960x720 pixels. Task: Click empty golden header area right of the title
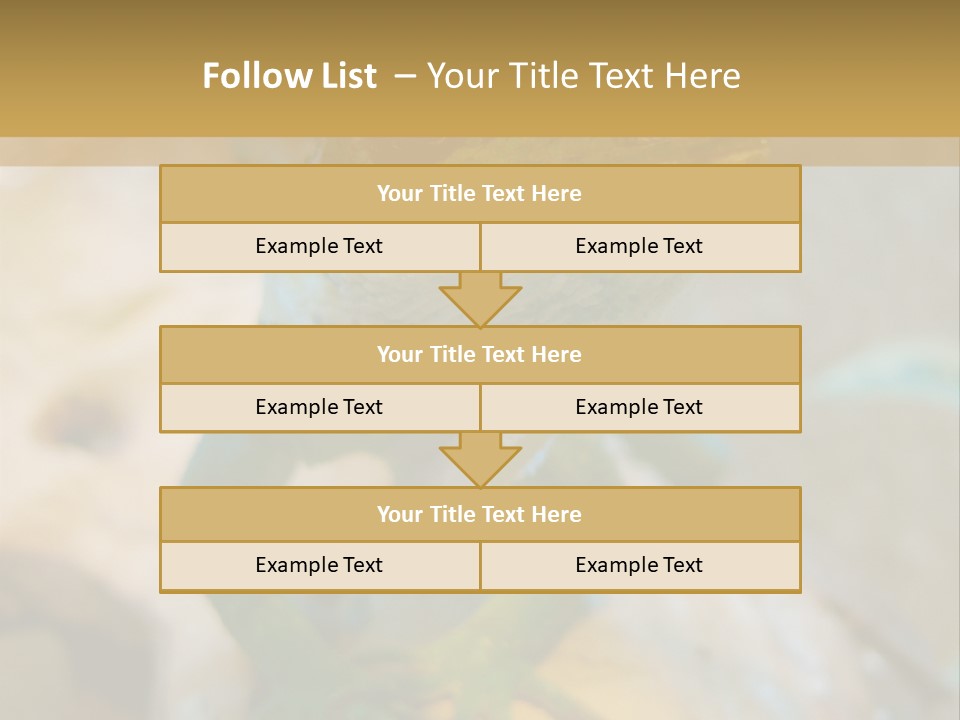click(860, 76)
